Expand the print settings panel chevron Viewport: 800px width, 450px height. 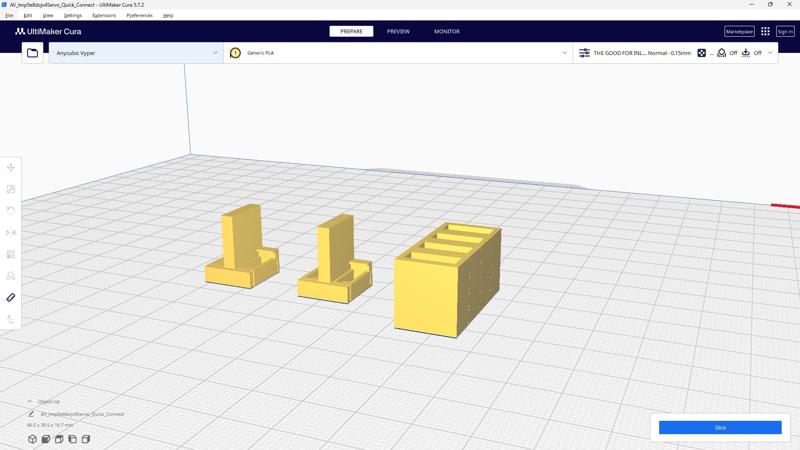[x=770, y=53]
